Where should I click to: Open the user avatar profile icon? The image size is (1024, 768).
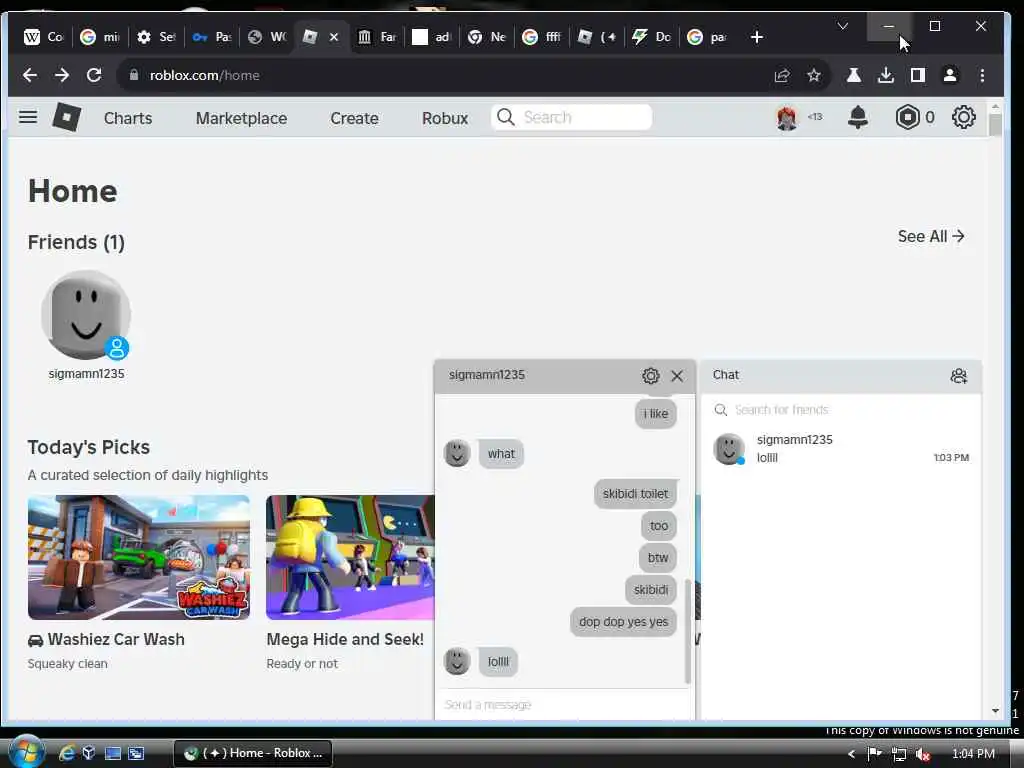click(x=787, y=118)
